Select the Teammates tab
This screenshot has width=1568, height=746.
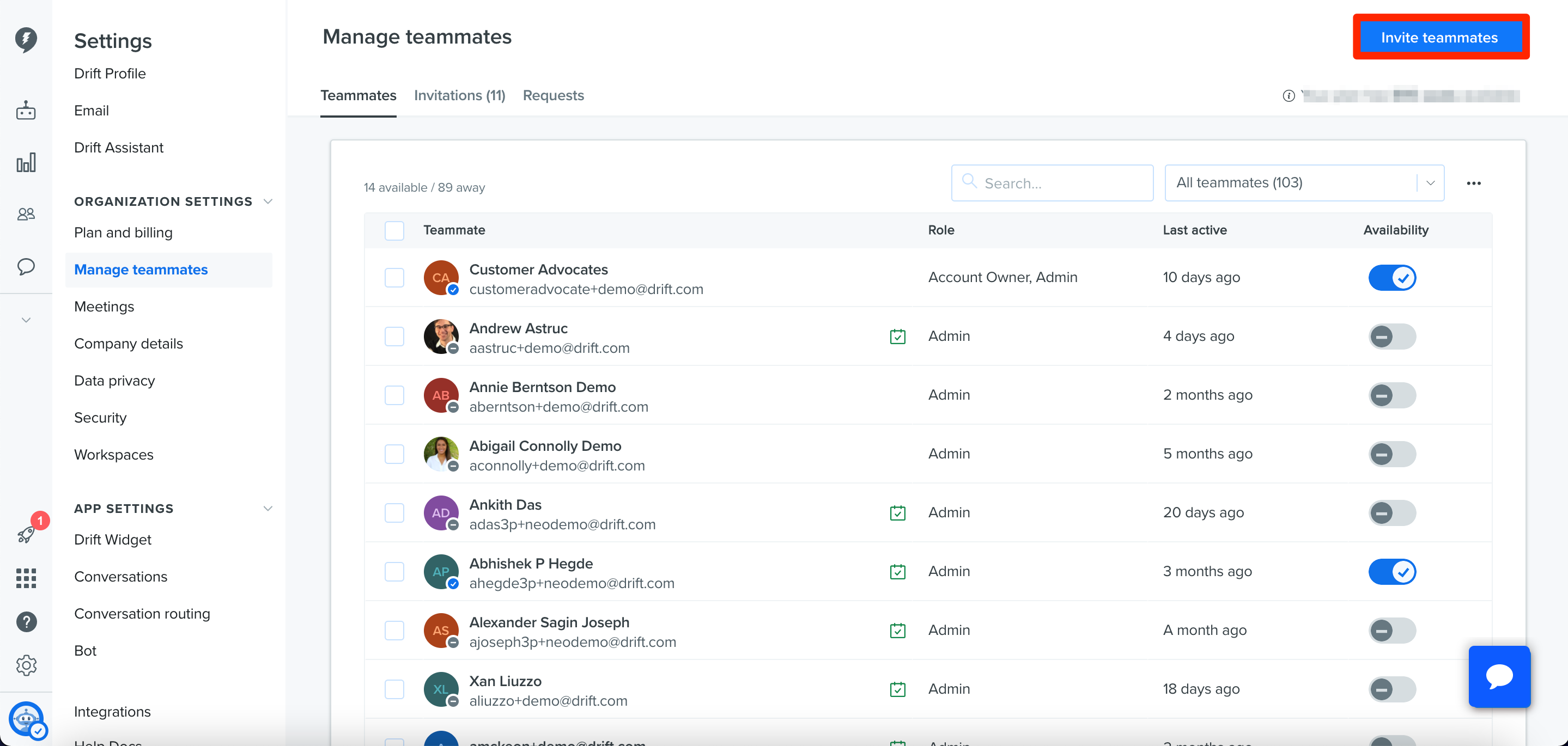358,95
